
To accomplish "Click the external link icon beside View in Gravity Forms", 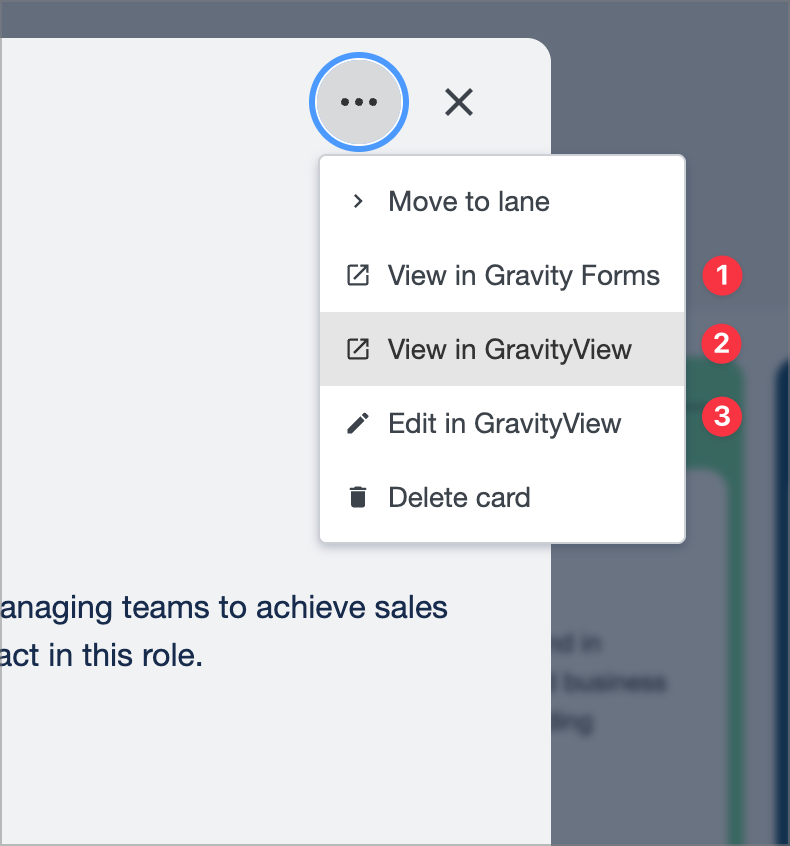I will [x=357, y=275].
